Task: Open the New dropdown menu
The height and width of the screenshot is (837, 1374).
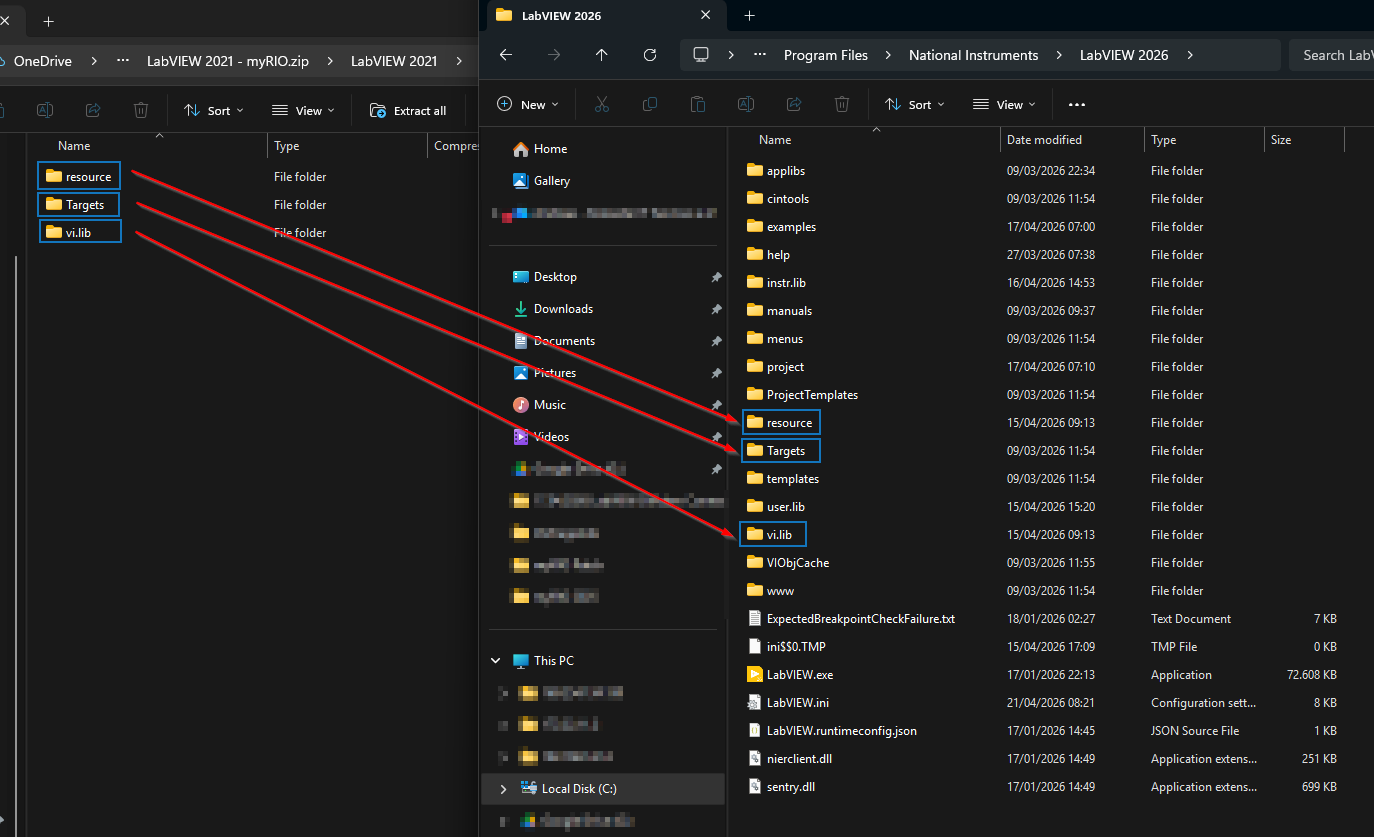Action: click(528, 105)
